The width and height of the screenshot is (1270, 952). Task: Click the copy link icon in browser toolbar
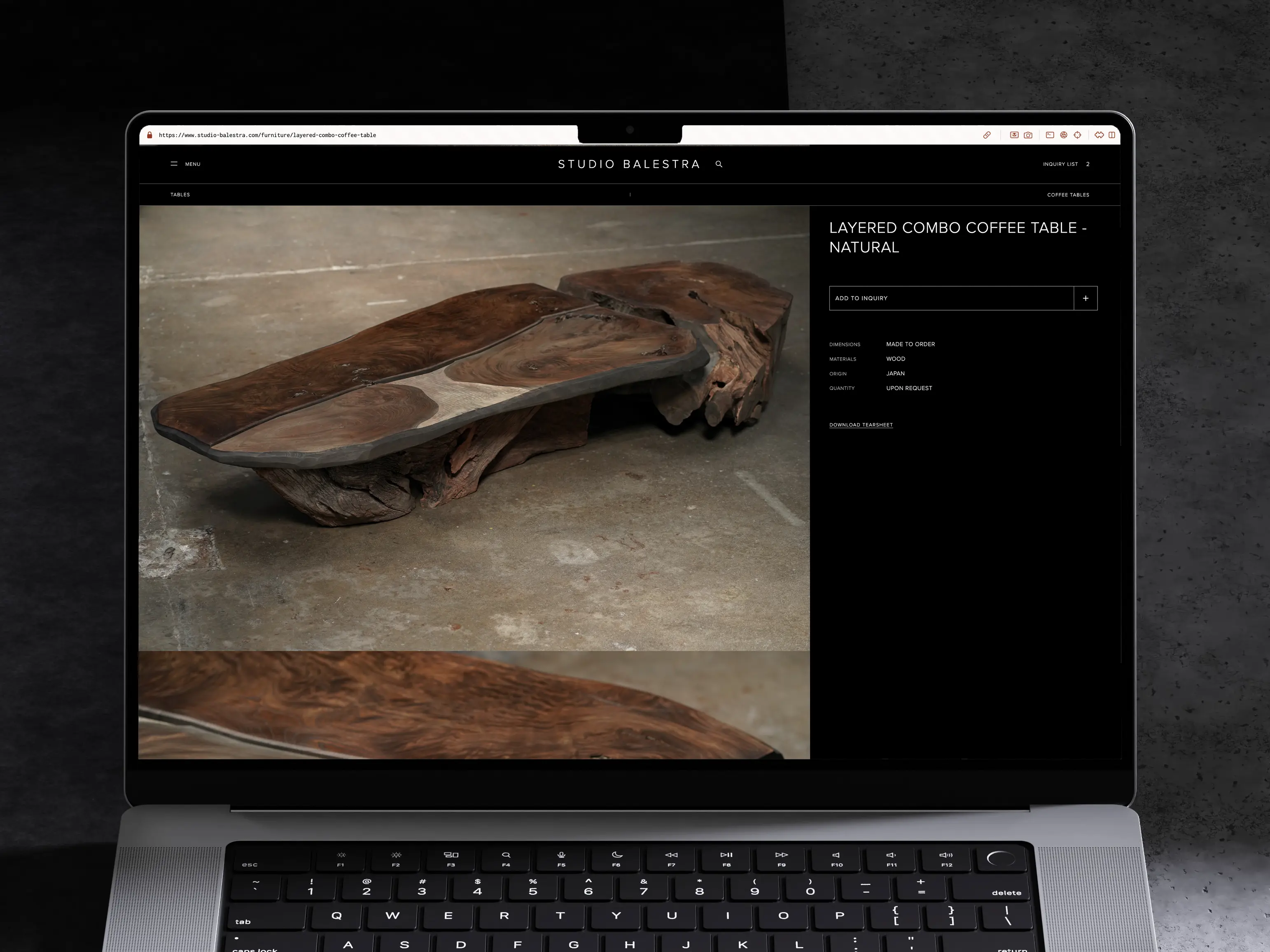point(986,135)
